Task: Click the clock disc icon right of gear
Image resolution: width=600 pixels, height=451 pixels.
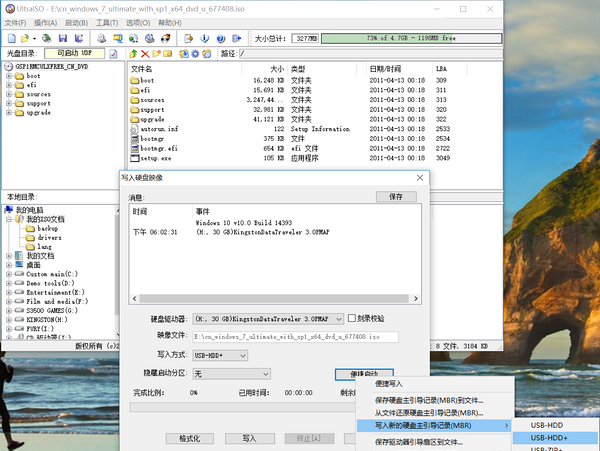Action: 207,54
